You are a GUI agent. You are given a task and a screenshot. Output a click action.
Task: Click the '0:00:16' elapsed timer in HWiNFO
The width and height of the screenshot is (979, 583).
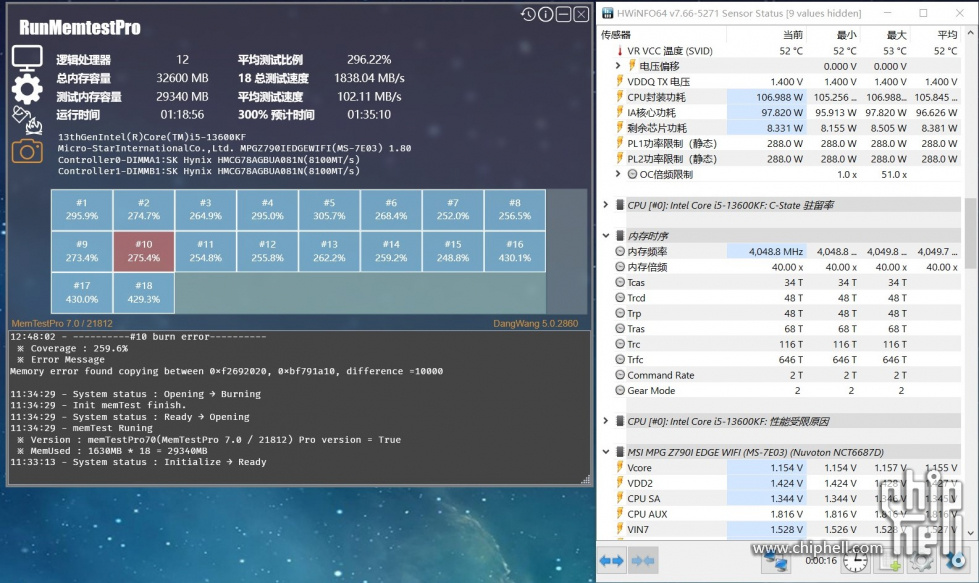821,561
